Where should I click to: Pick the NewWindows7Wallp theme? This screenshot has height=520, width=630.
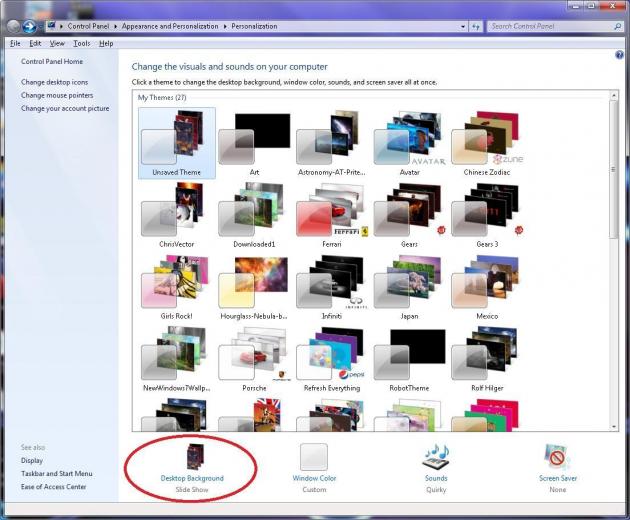pos(176,359)
